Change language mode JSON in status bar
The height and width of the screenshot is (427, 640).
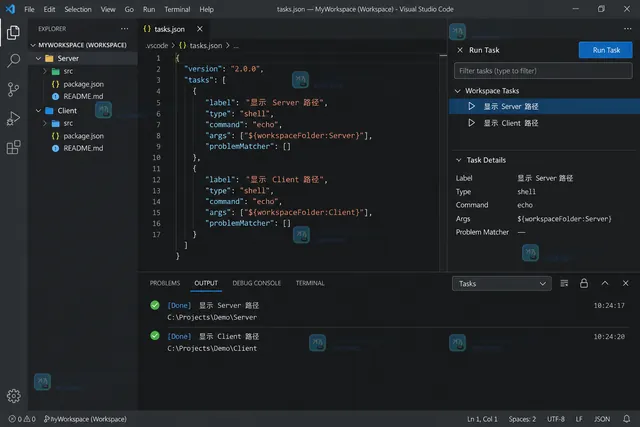(602, 419)
